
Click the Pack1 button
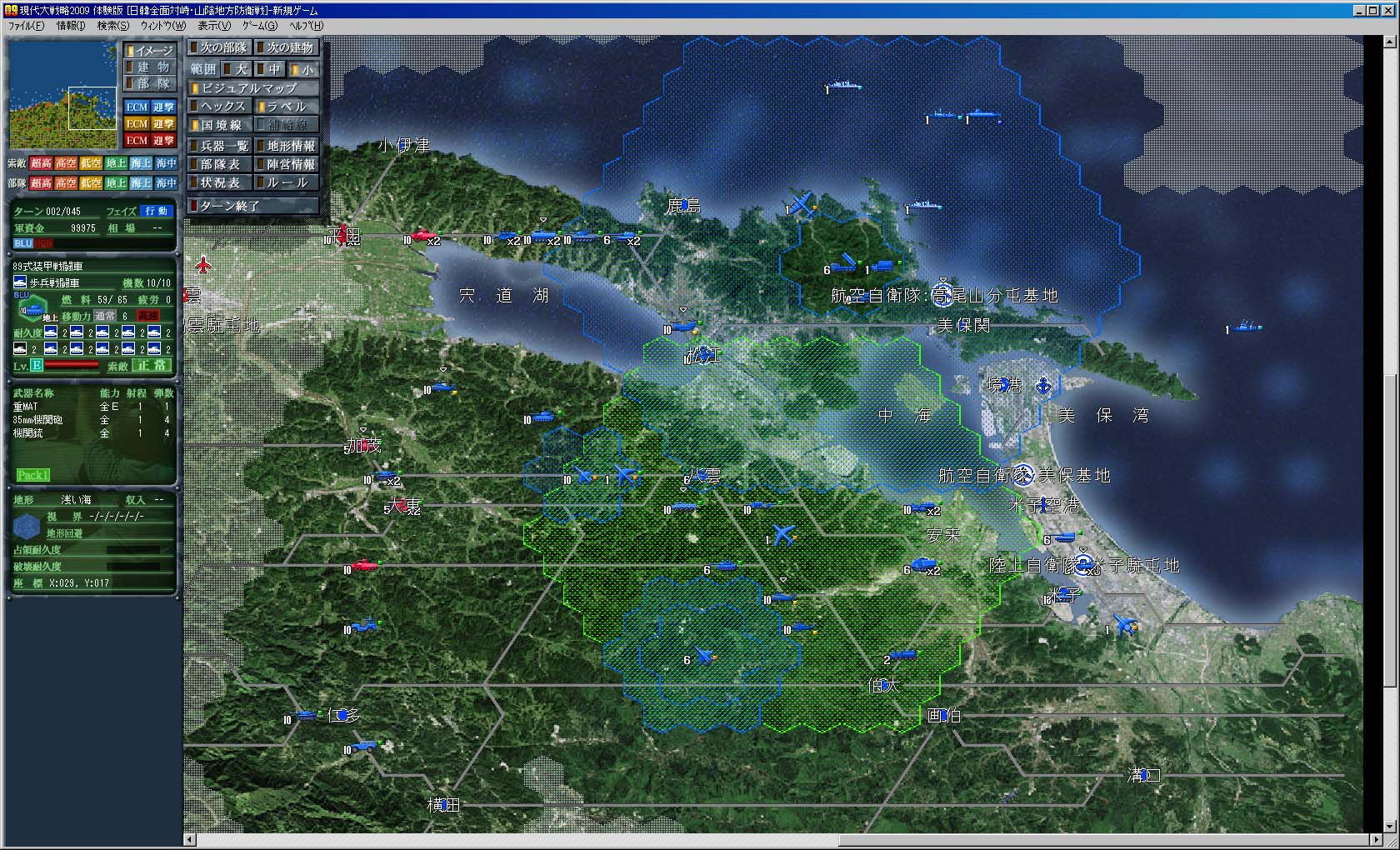point(33,475)
